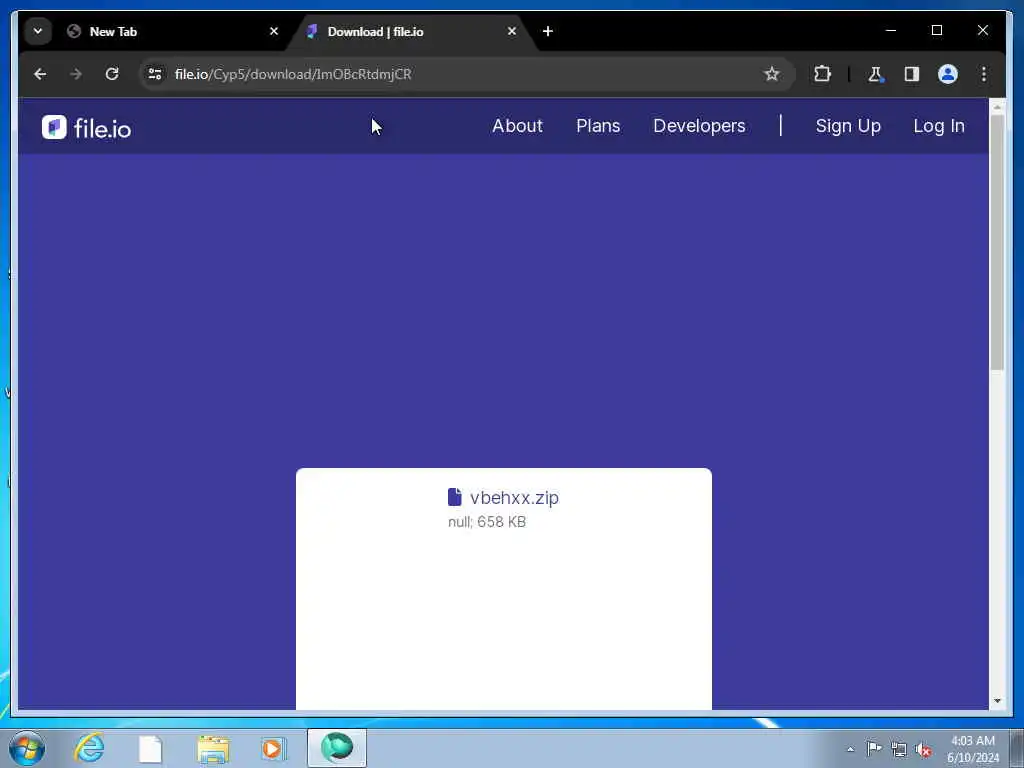Close the Chrome window
Viewport: 1024px width, 768px height.
coord(983,31)
